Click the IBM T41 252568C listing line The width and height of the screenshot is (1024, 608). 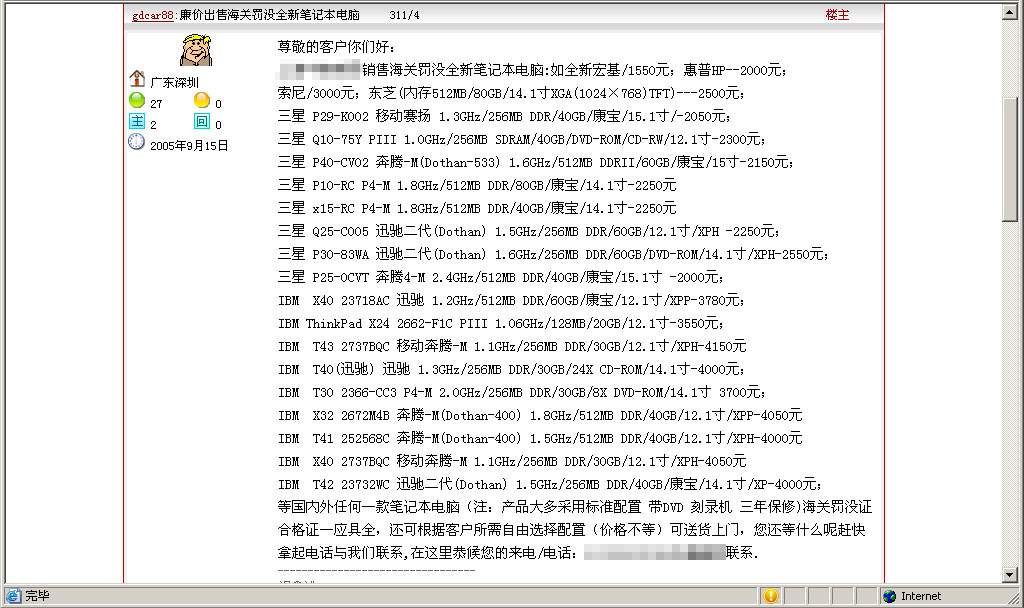(540, 438)
